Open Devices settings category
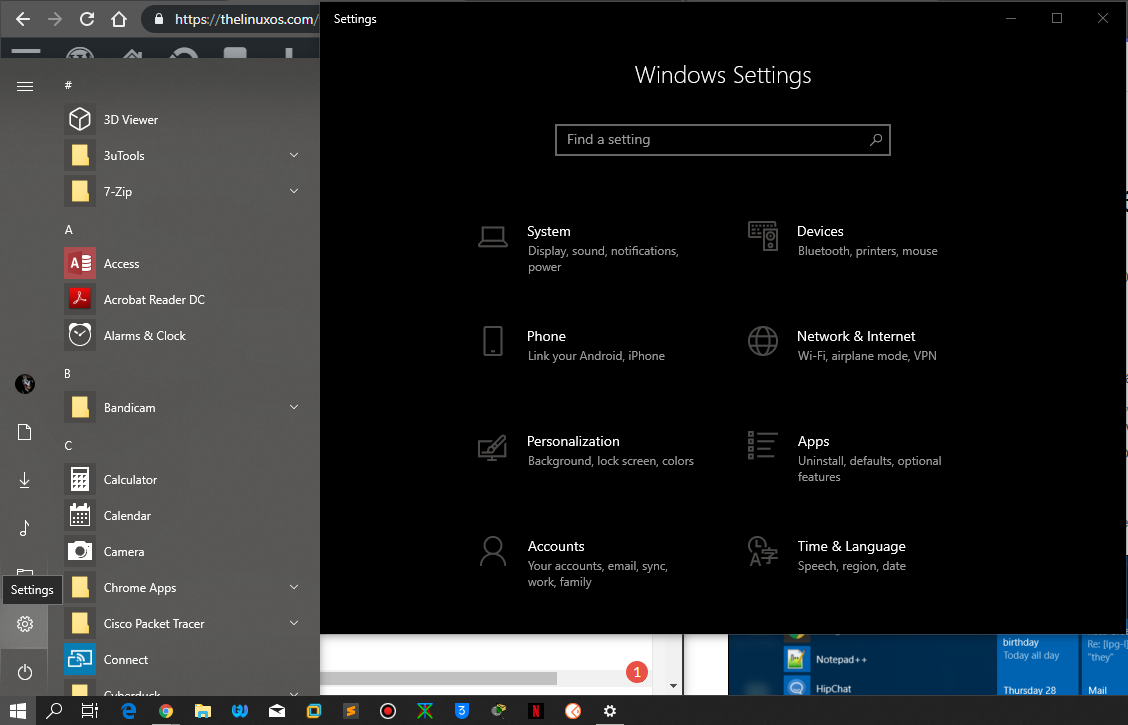Screen dimensions: 1128x725 819,232
